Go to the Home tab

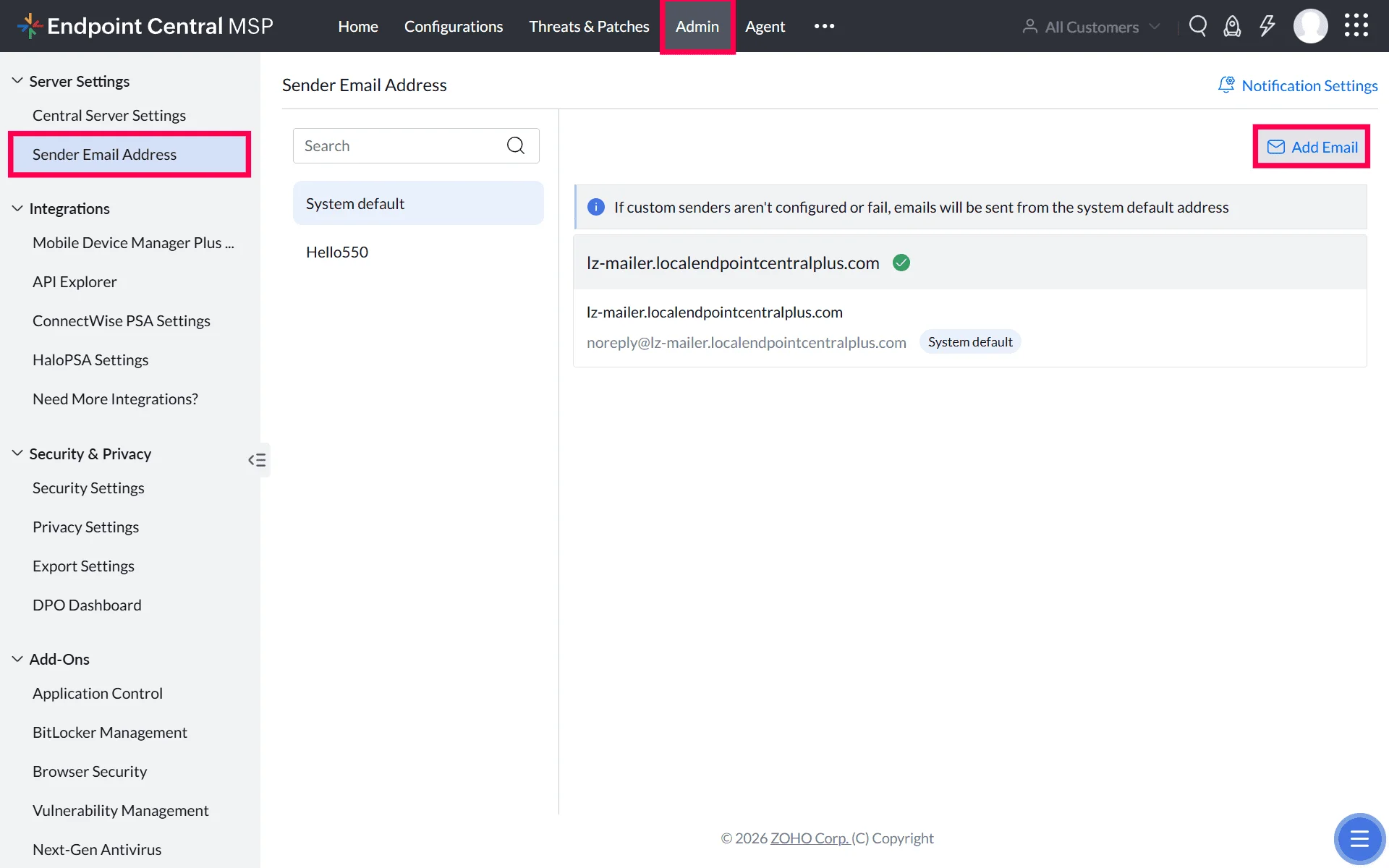point(358,26)
